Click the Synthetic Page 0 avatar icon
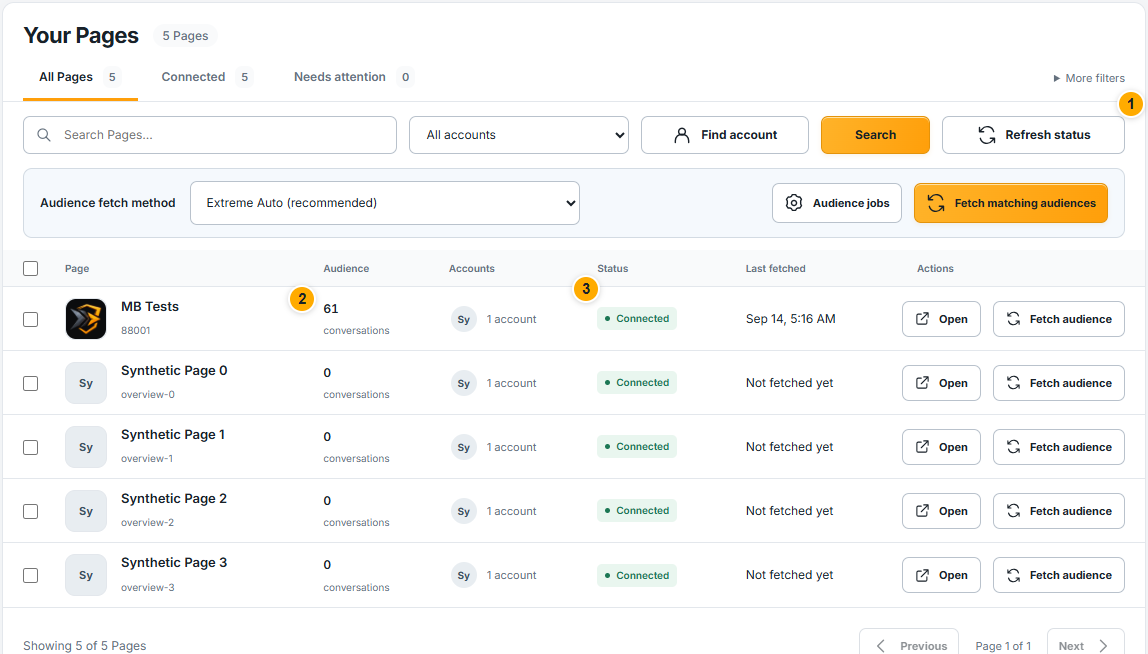The width and height of the screenshot is (1148, 654). pos(86,383)
